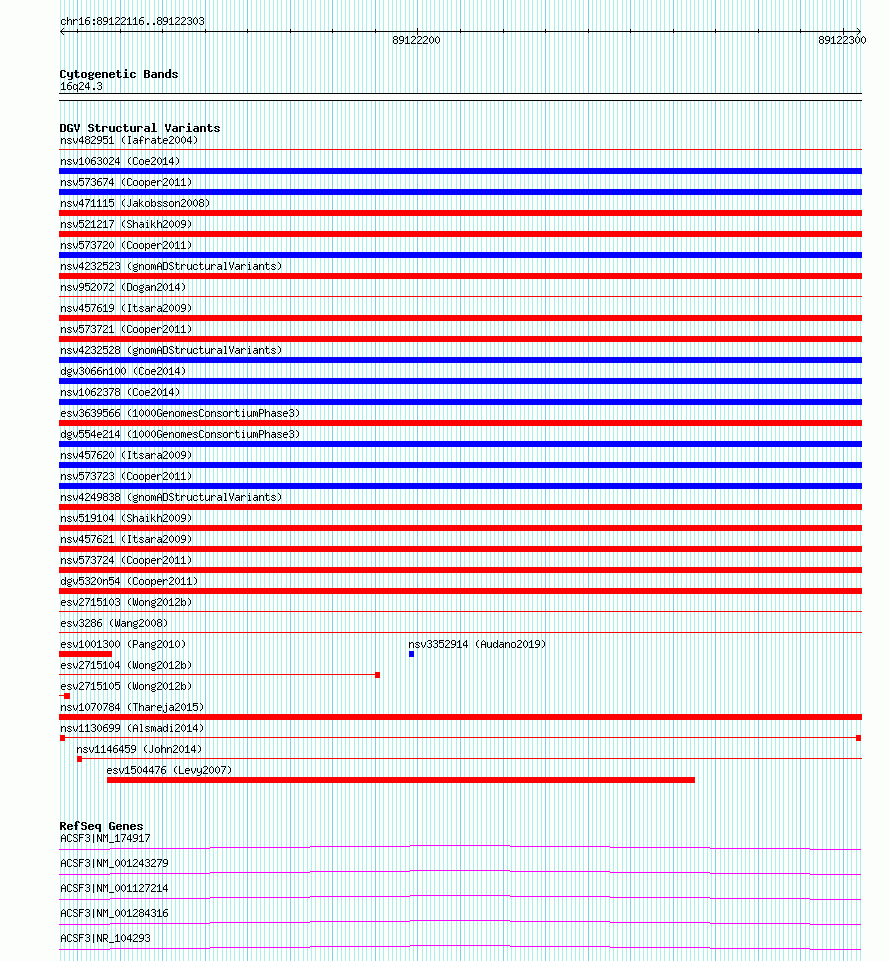Open dgv554e214 (1000GenomesConsortiumPhase3) entry

tap(180, 434)
